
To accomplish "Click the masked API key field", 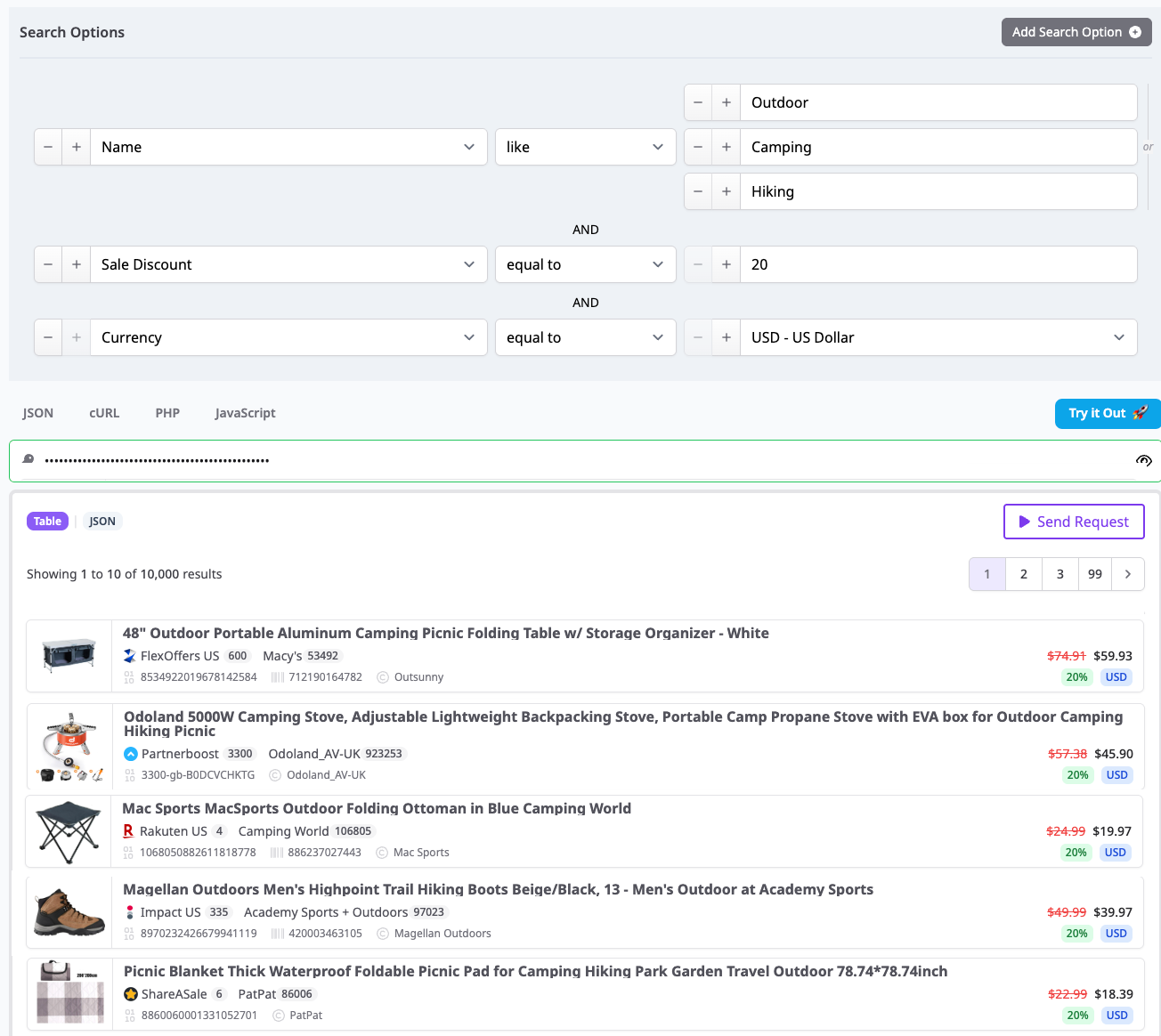I will [x=583, y=460].
